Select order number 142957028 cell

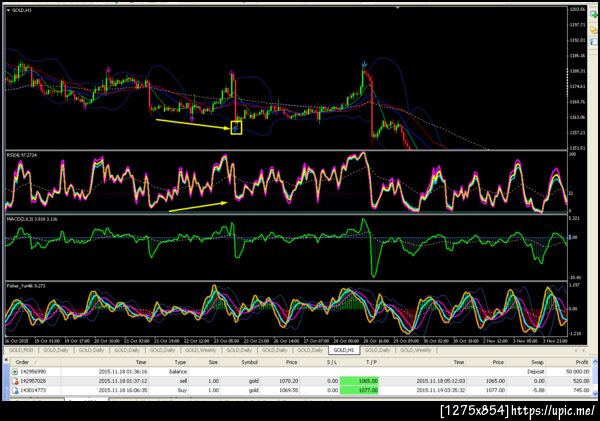click(33, 381)
